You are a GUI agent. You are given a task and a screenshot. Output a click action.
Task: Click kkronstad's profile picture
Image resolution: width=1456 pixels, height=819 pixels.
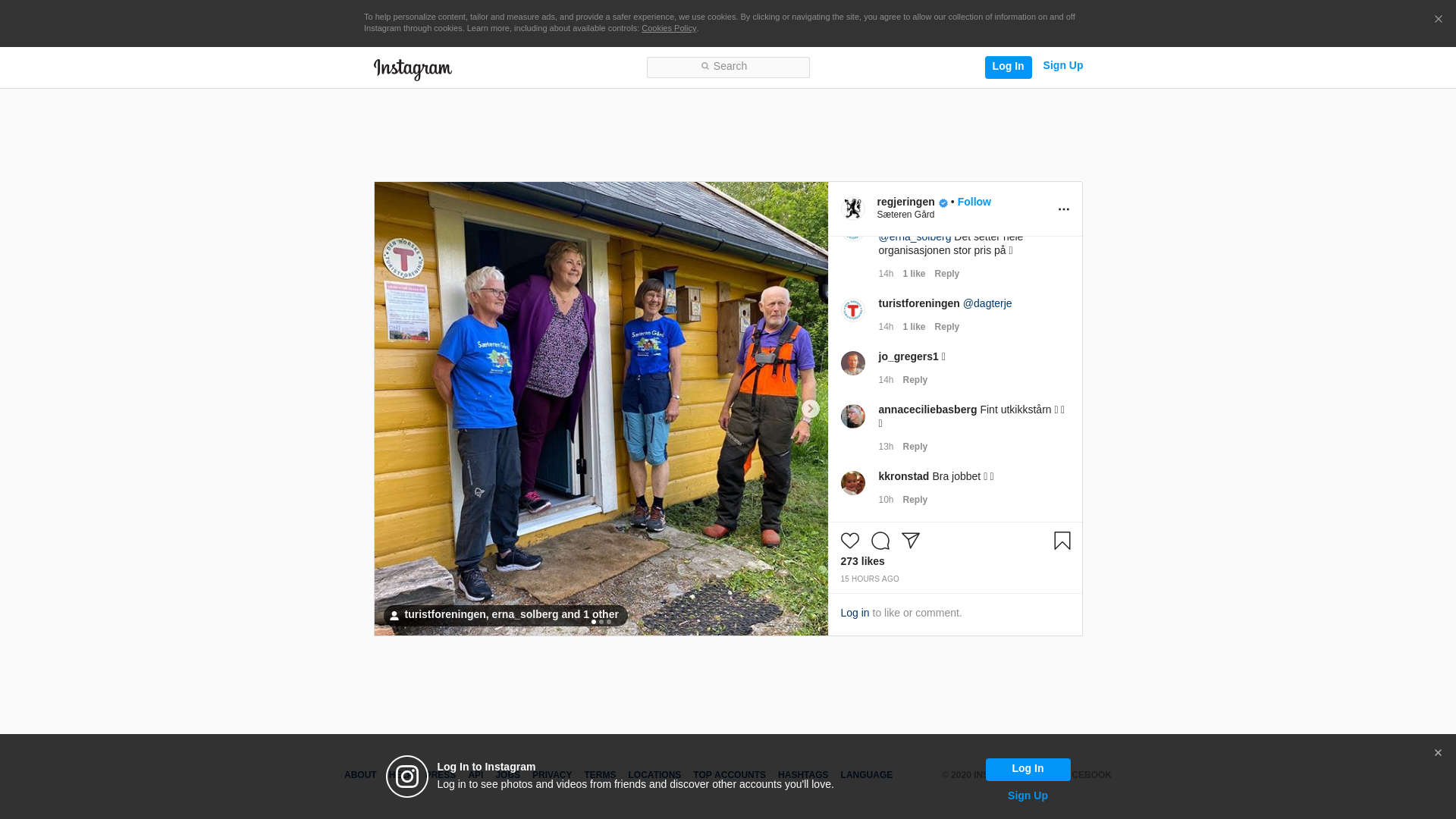(x=852, y=483)
